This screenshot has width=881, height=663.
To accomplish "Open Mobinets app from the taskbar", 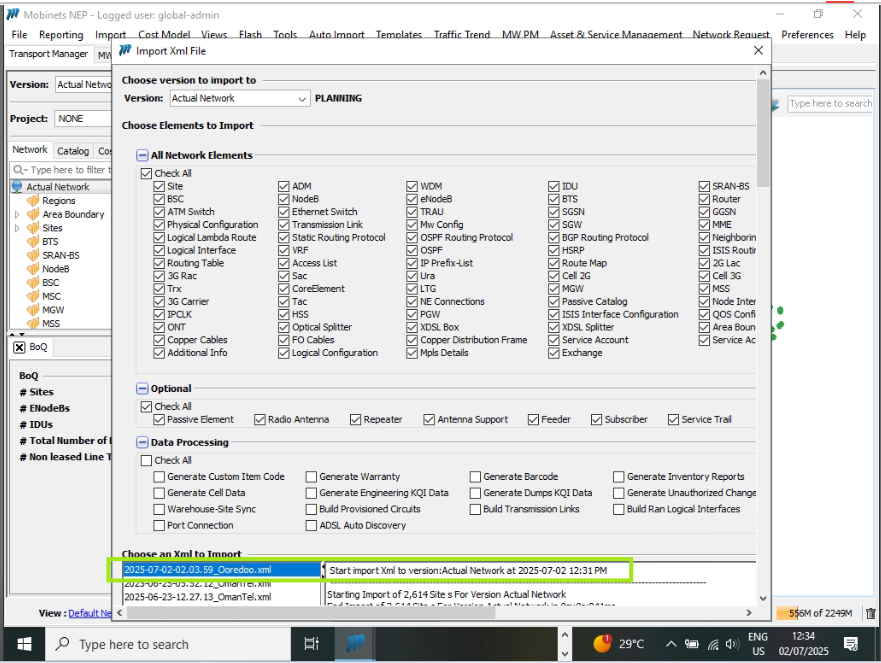I will (355, 643).
